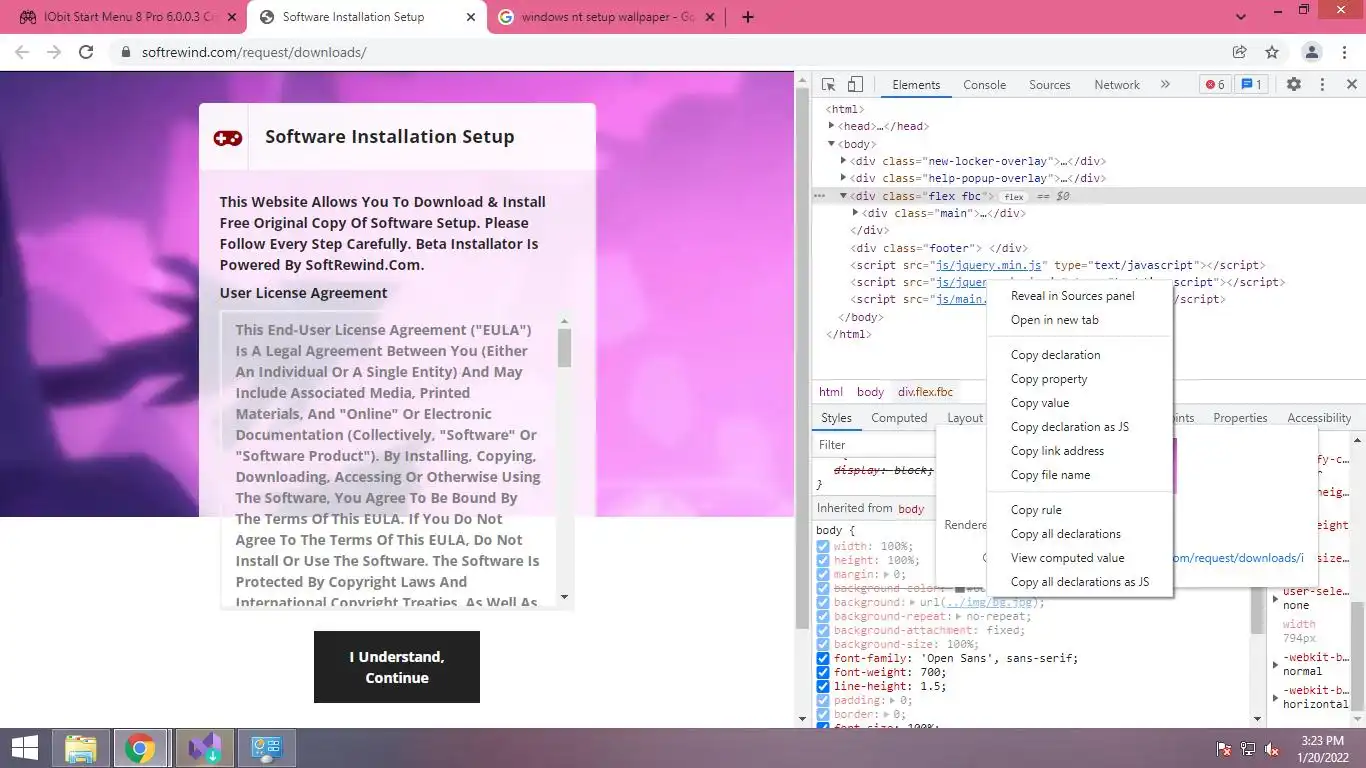Share this page icon in address bar
Screen dimensions: 1366x768
point(1240,52)
